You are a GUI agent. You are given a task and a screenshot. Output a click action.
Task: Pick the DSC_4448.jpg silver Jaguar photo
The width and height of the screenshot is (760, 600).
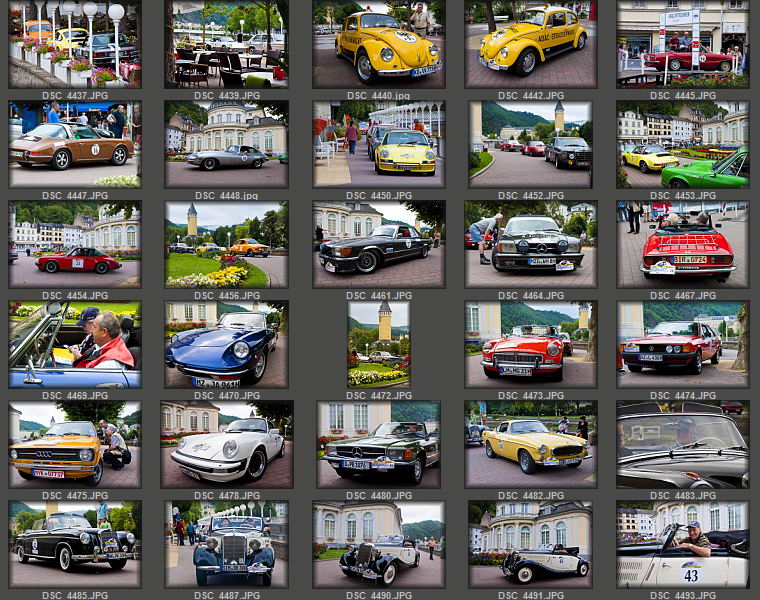coord(226,144)
